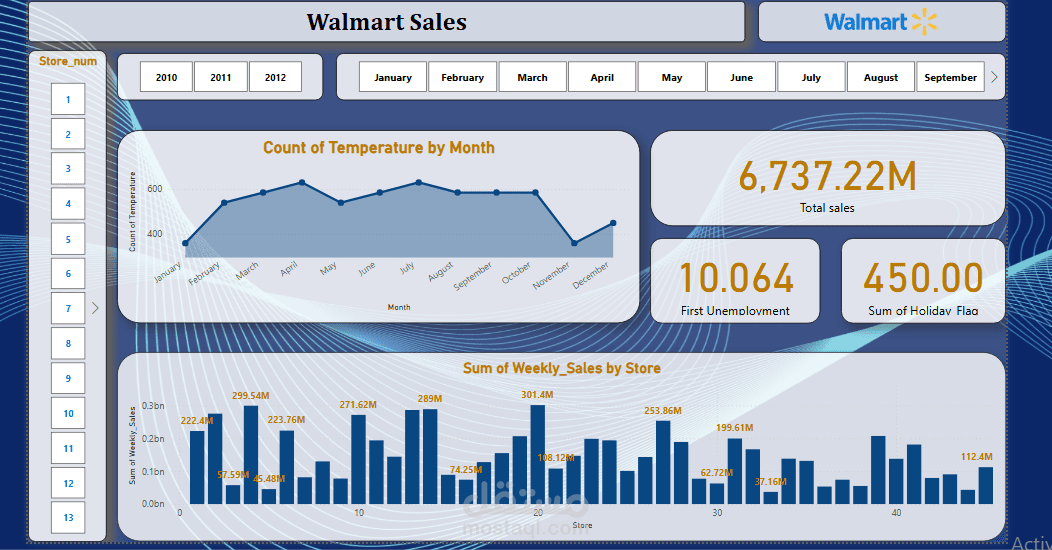Click the bar labeled 299.54M
The image size is (1052, 550).
251,455
